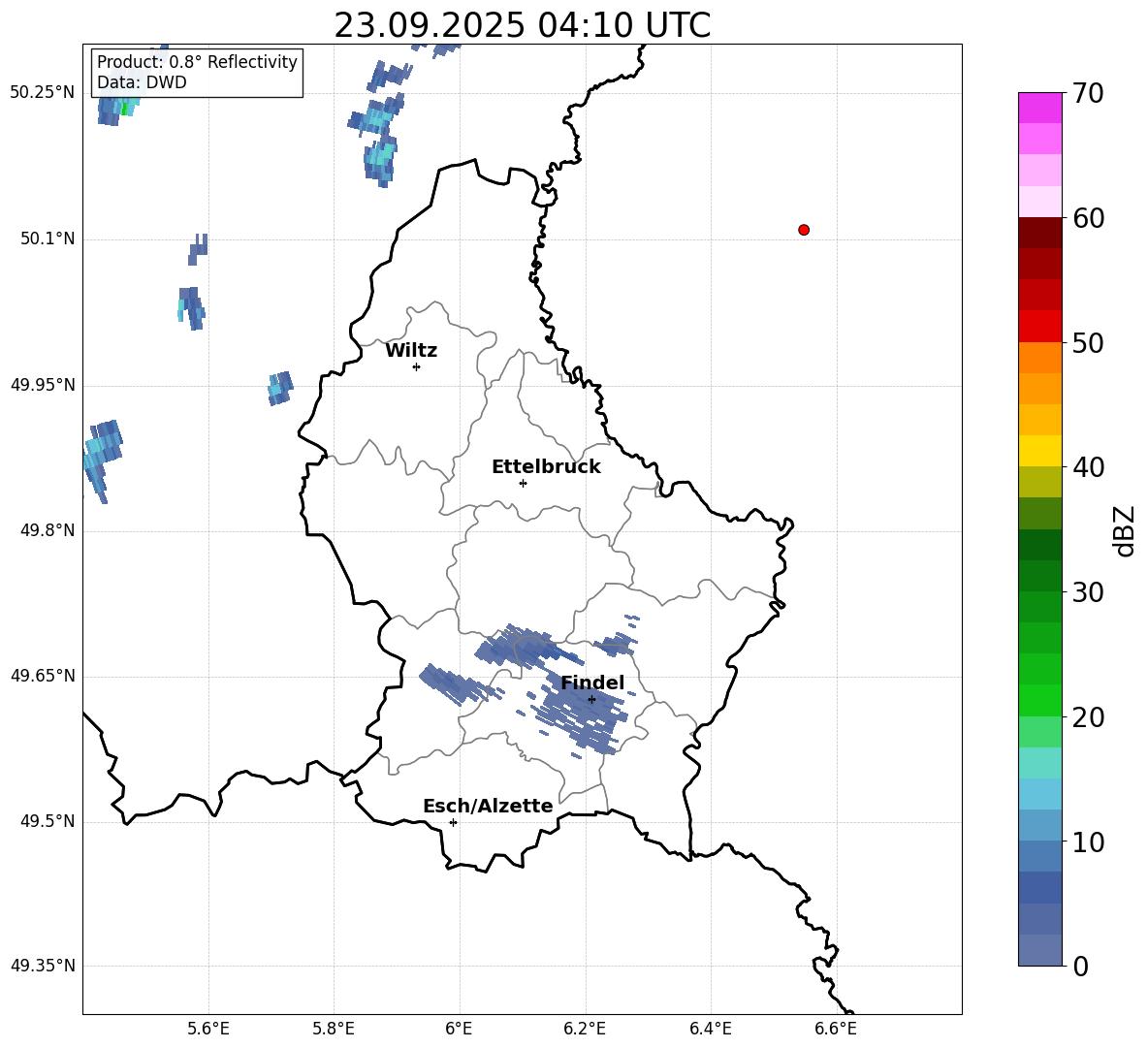Click the 49.65°N latitude label

[43, 676]
